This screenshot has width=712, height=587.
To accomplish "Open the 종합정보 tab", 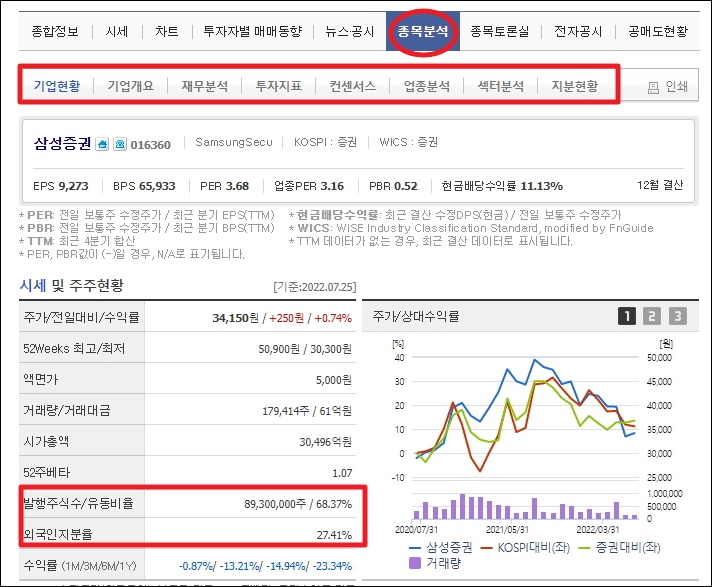I will [x=55, y=31].
